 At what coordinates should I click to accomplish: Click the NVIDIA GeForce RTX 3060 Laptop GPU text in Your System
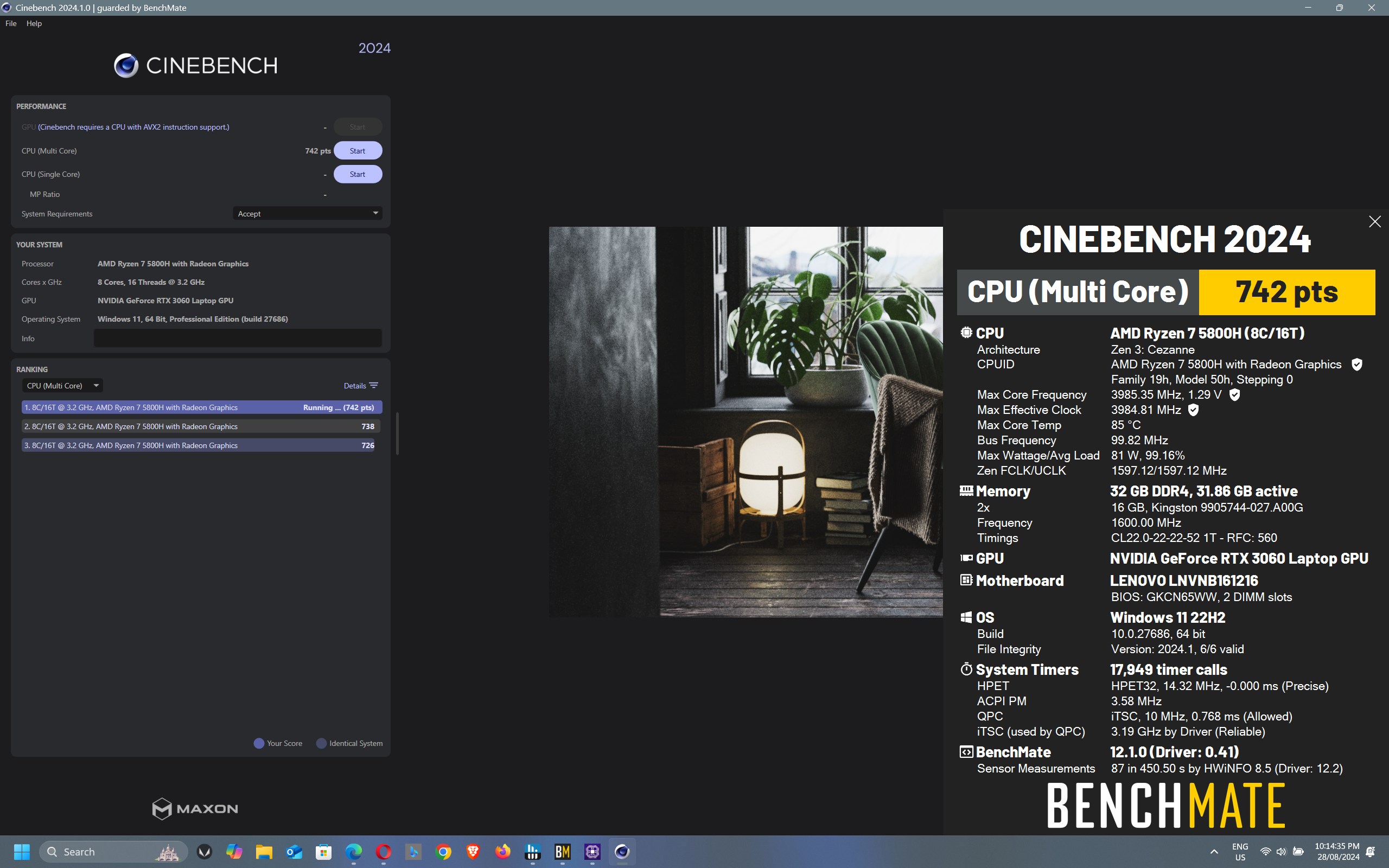(165, 300)
